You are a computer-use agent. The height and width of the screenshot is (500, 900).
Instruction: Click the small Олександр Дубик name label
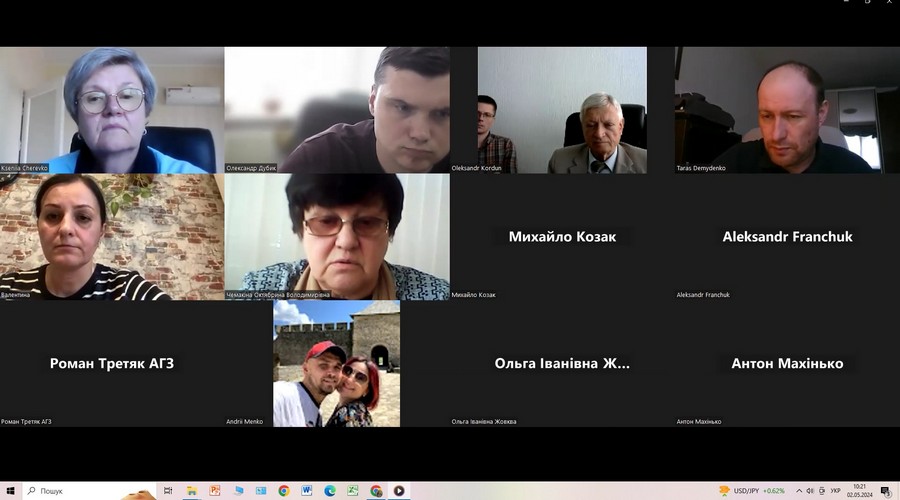tap(251, 168)
